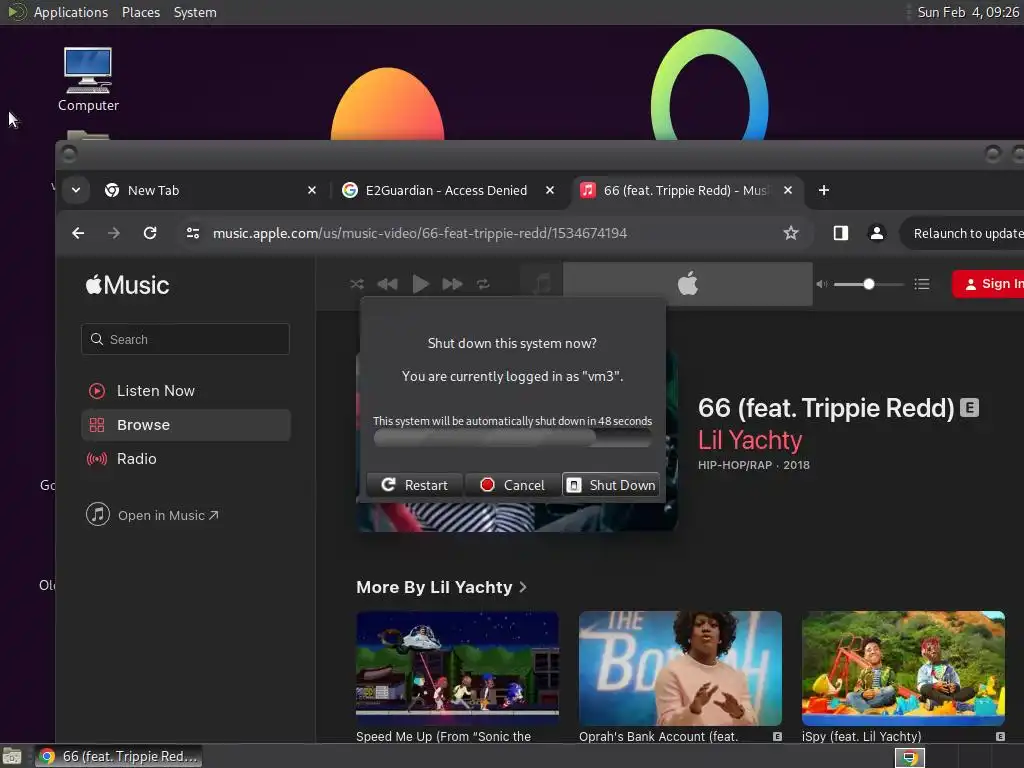Open Listen Now in sidebar

[185, 391]
